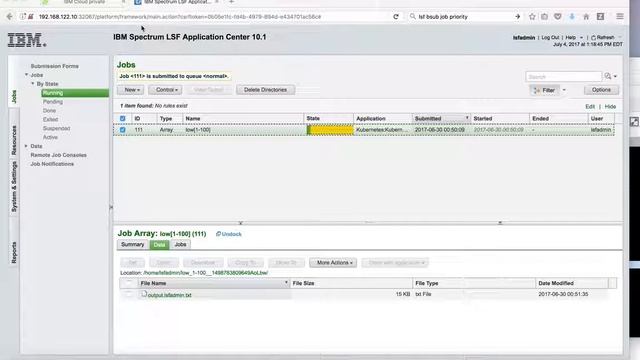
Task: Select the Resources vertical tab
Action: pos(14,140)
